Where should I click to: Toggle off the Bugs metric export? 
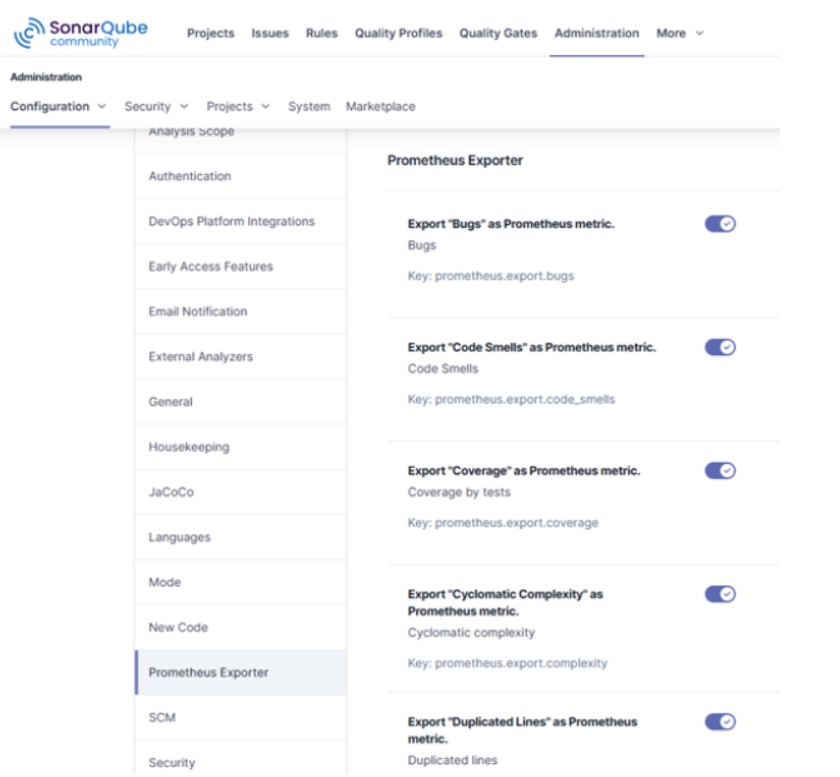pos(720,224)
